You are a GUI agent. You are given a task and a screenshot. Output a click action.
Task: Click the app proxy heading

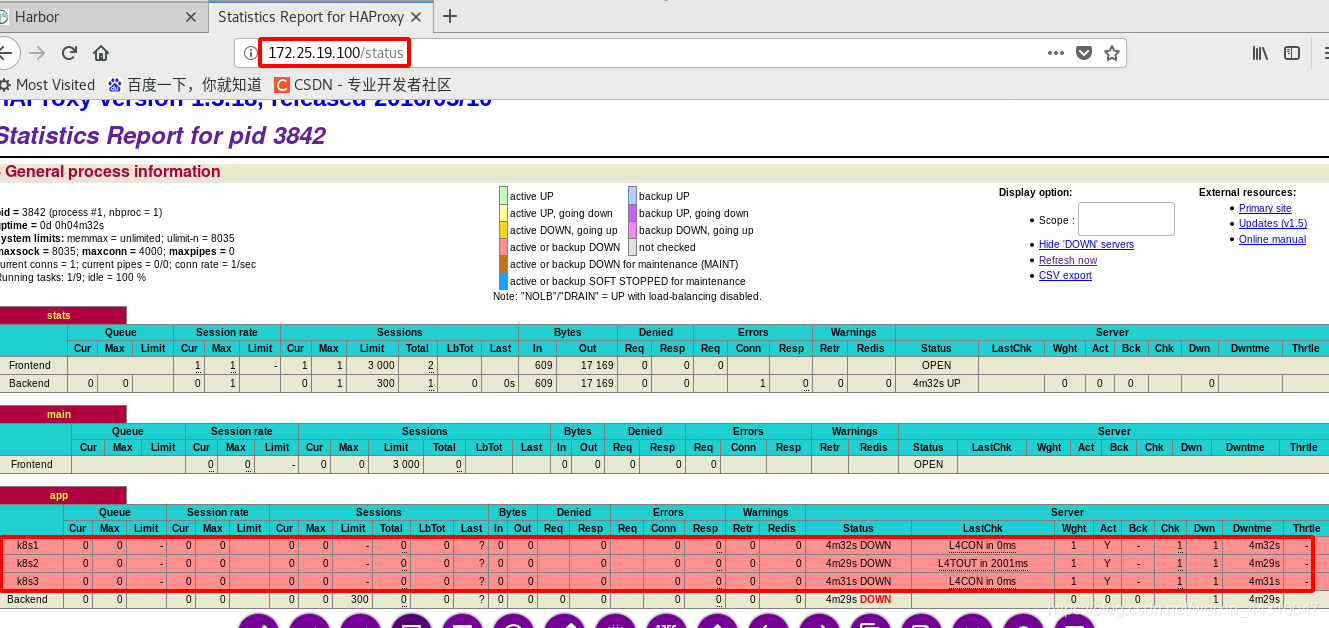click(x=59, y=495)
